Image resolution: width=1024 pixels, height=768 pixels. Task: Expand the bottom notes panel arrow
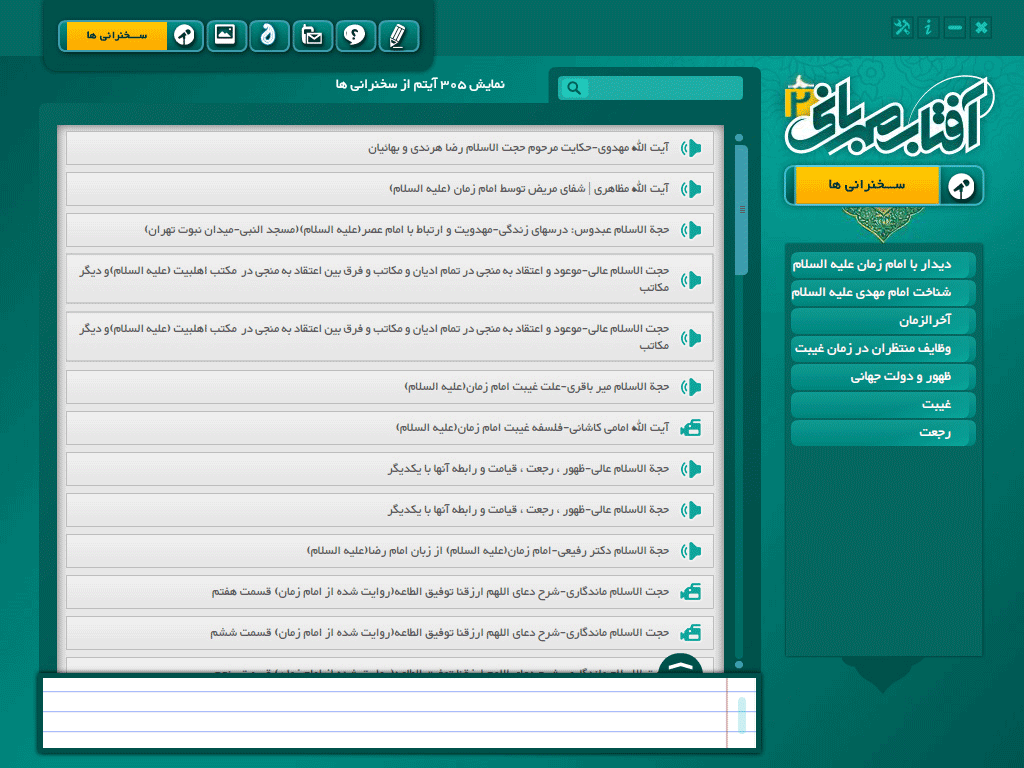(680, 665)
